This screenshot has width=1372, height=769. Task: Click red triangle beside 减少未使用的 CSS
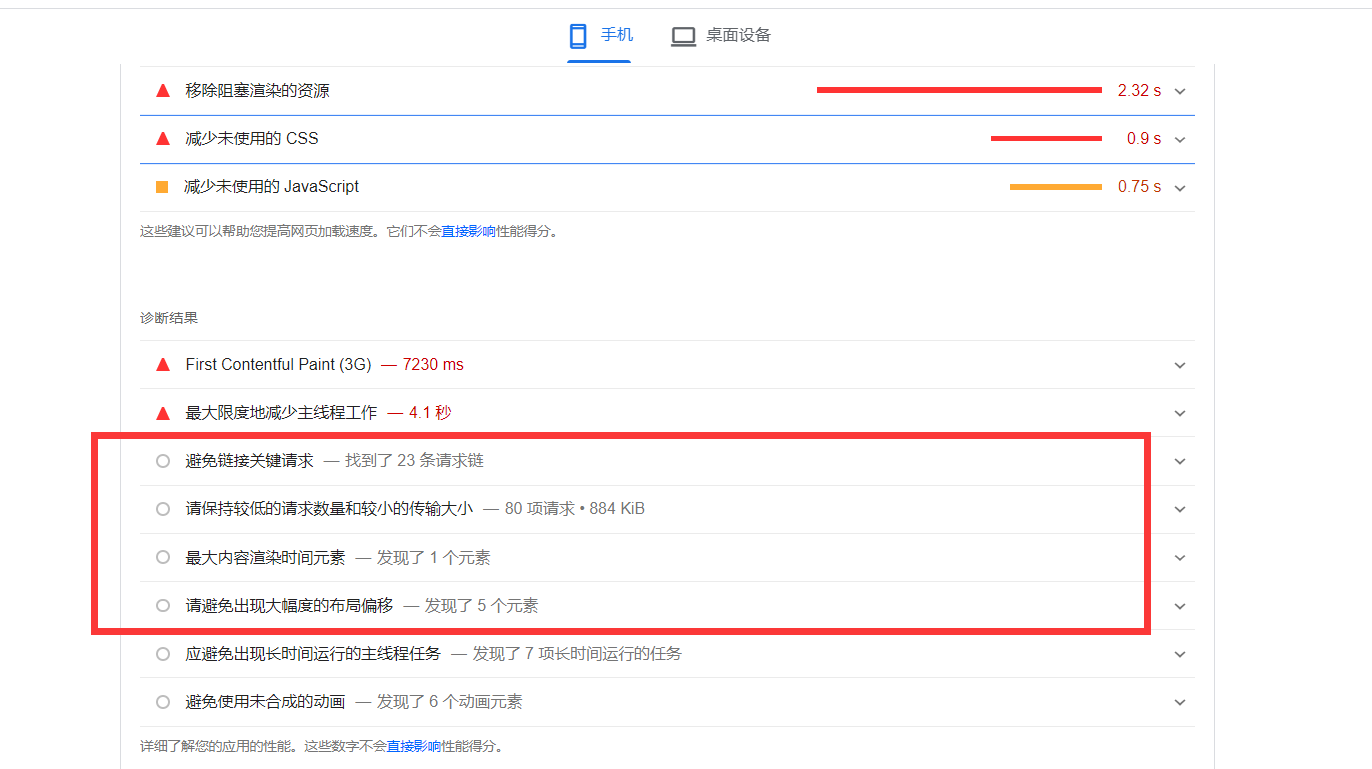click(x=163, y=139)
